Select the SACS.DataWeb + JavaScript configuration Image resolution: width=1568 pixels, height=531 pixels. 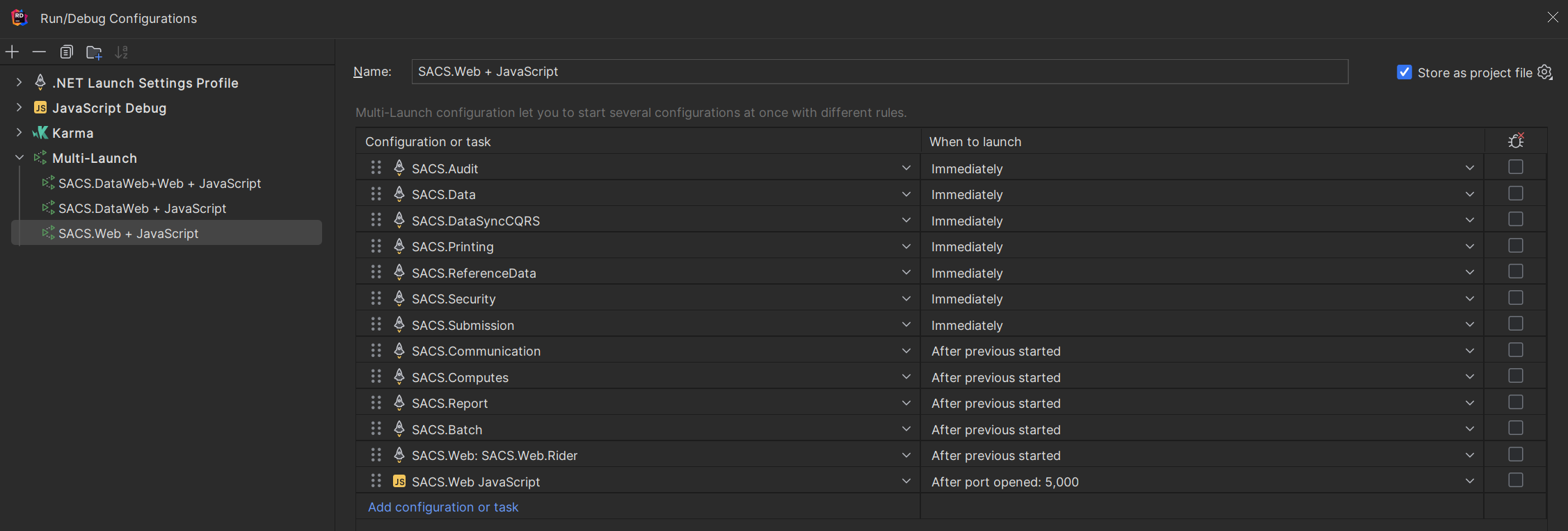(x=142, y=208)
